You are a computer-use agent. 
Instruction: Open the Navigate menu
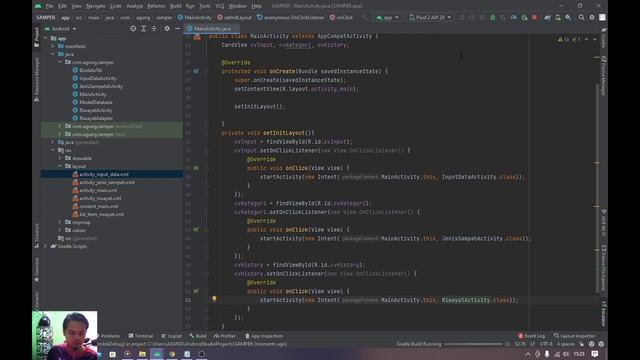(x=96, y=6)
